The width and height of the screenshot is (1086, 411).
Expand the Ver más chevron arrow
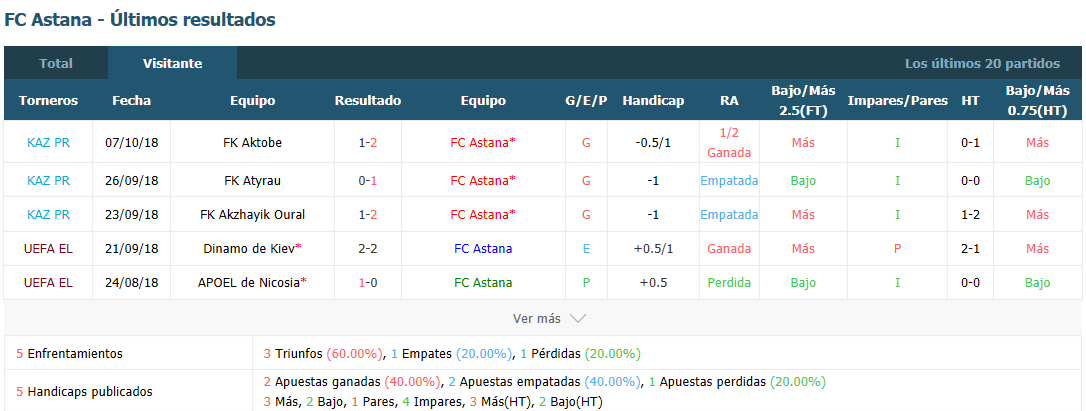point(578,319)
